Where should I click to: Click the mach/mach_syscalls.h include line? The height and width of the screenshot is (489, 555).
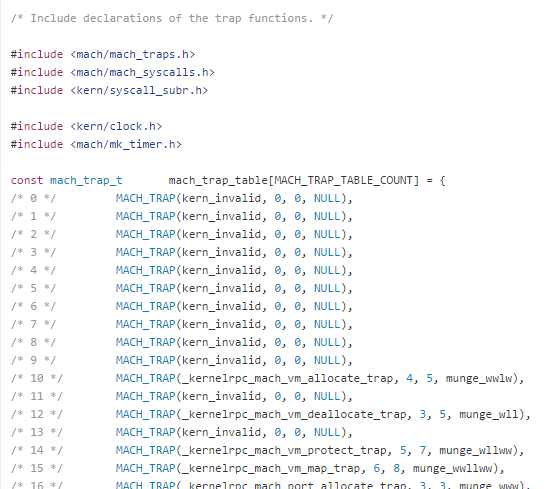113,72
